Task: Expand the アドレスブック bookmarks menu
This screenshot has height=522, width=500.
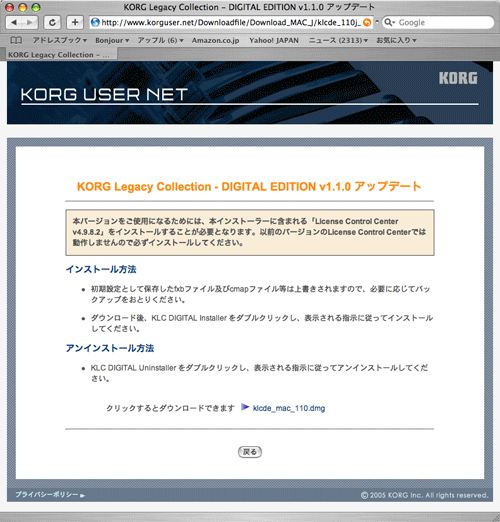Action: point(60,40)
